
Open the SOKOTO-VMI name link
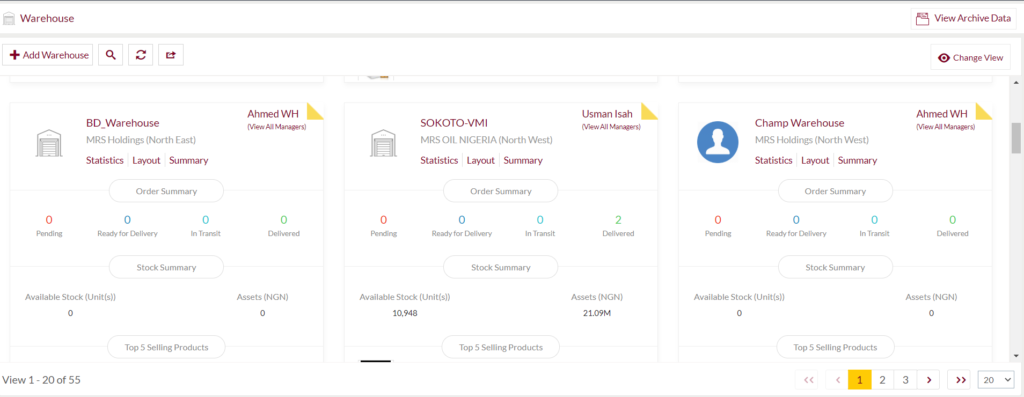tap(454, 123)
